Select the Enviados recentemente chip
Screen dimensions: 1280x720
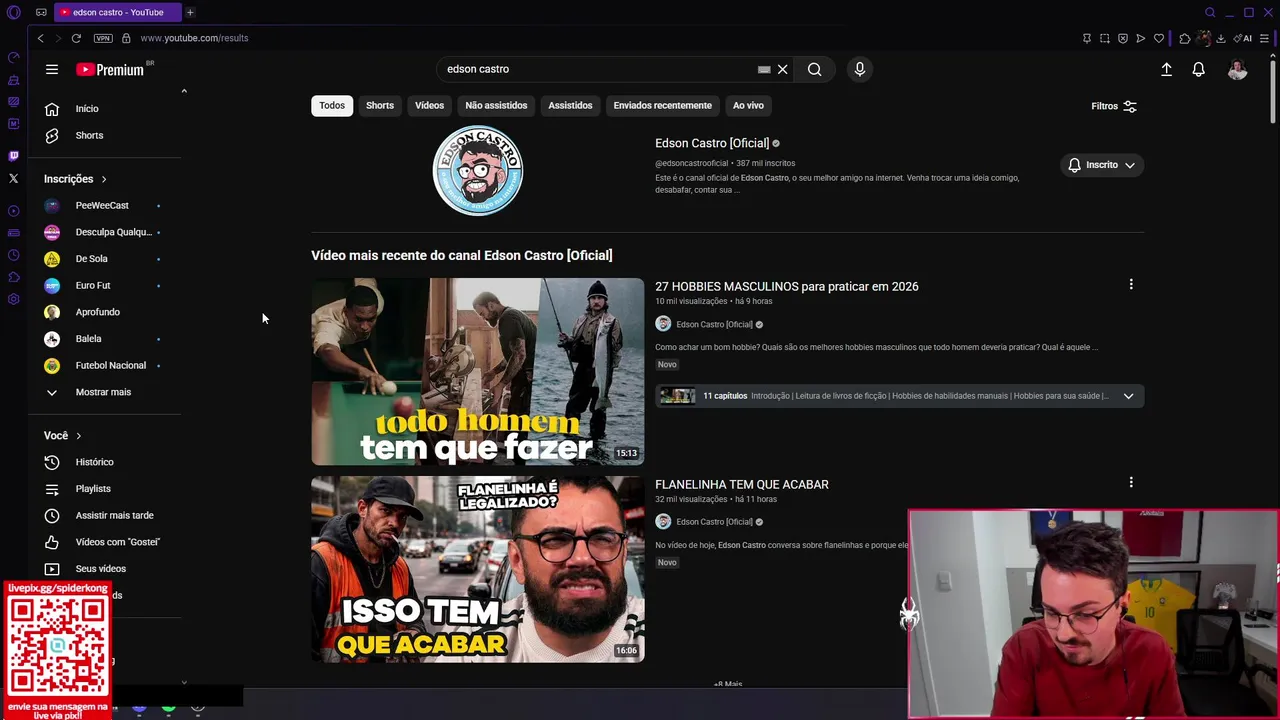(x=662, y=105)
